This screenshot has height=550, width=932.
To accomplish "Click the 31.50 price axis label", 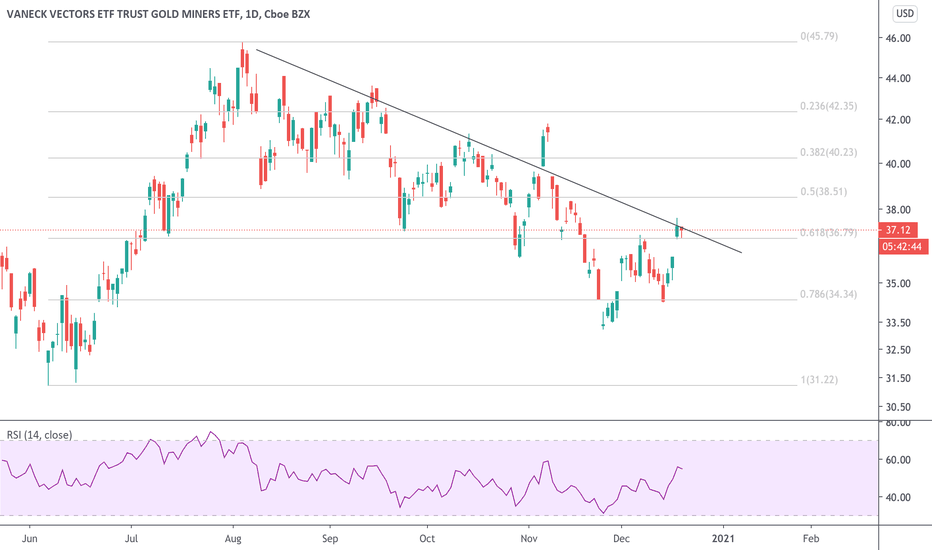I will [x=898, y=378].
